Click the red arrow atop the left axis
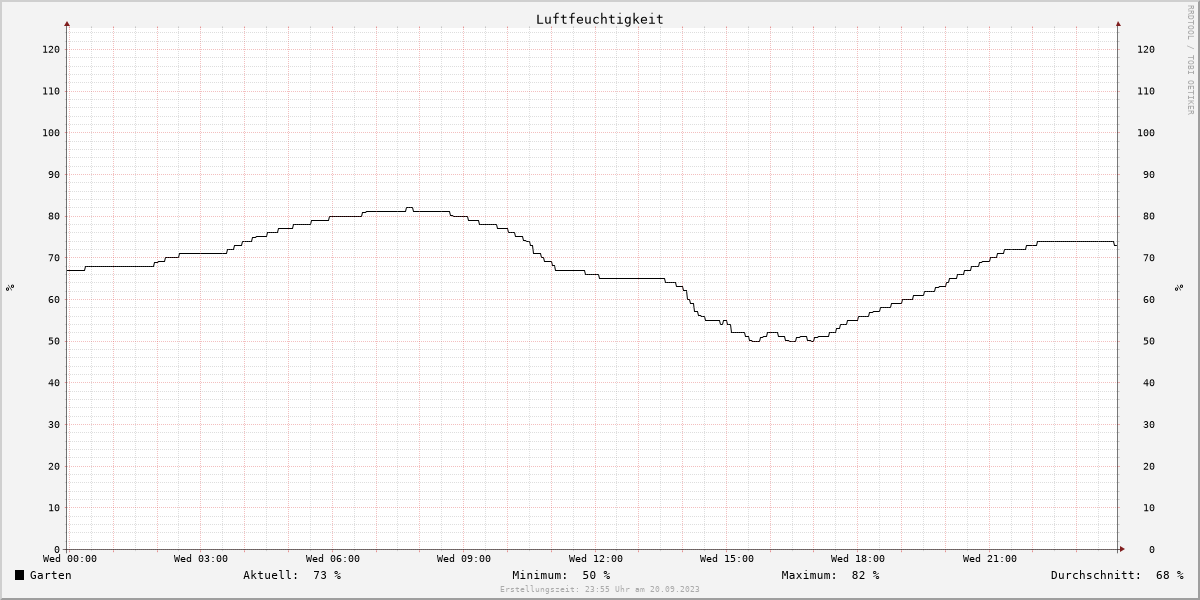 [67, 23]
